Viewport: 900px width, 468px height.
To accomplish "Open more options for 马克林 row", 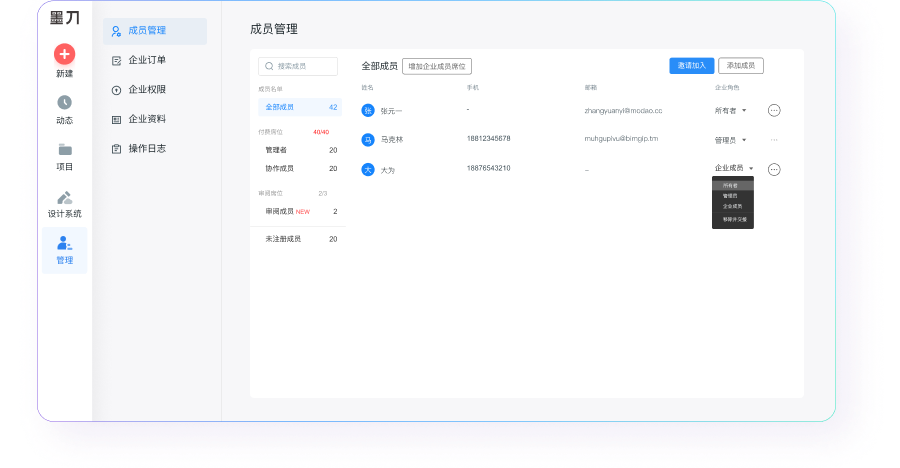I will click(x=774, y=140).
